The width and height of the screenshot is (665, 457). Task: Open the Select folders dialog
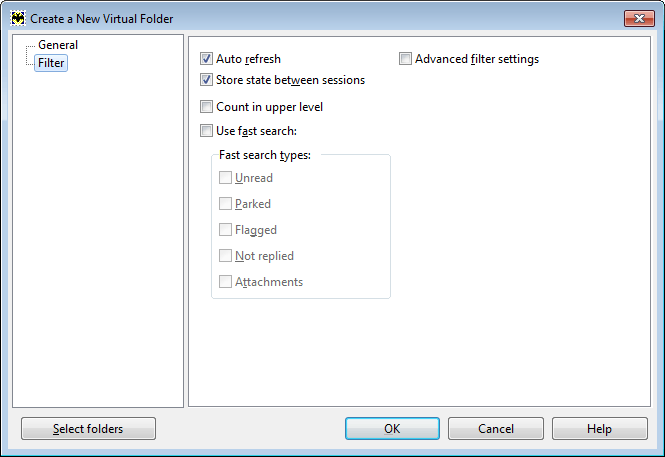(88, 429)
